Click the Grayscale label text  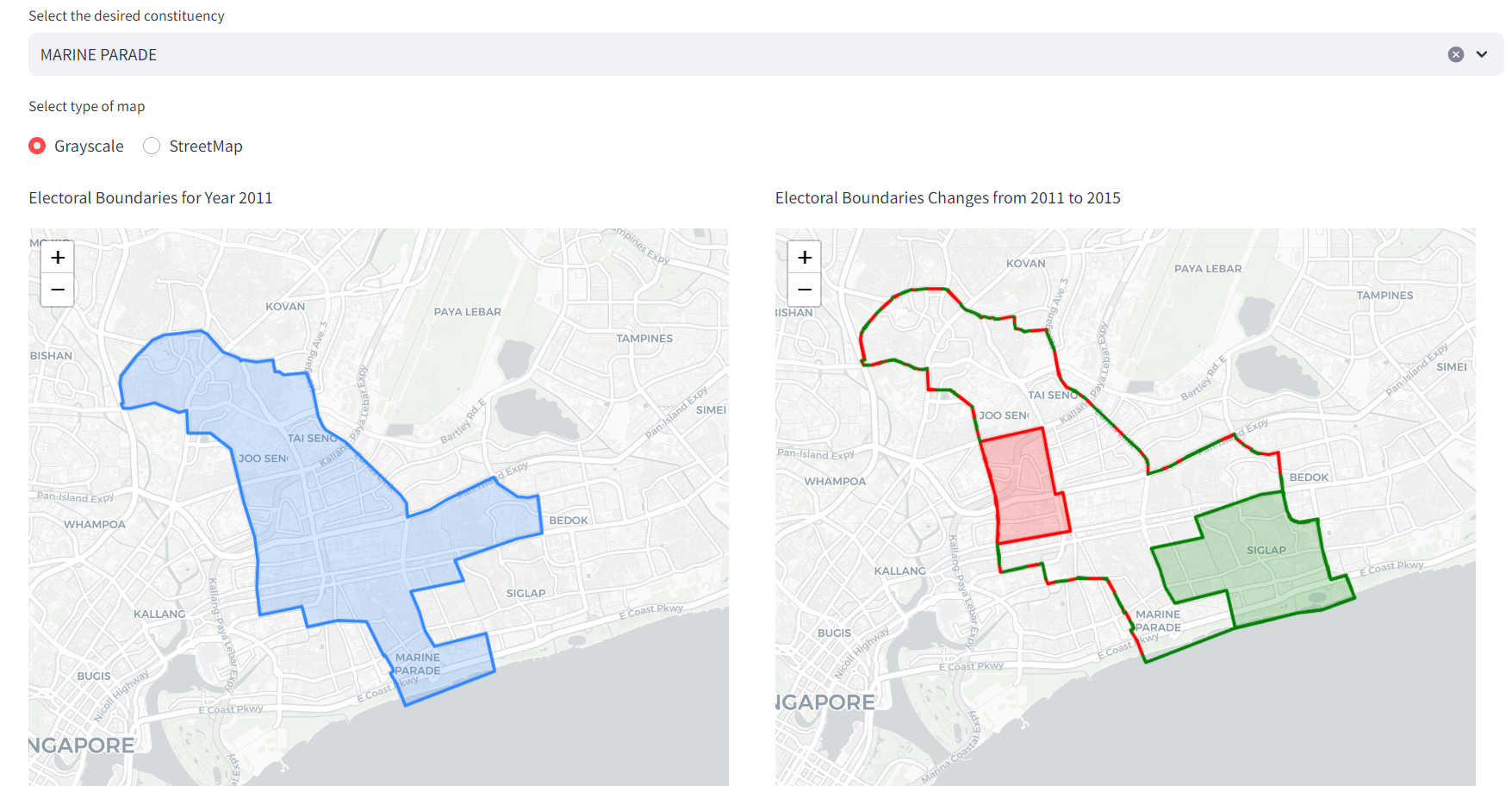89,147
